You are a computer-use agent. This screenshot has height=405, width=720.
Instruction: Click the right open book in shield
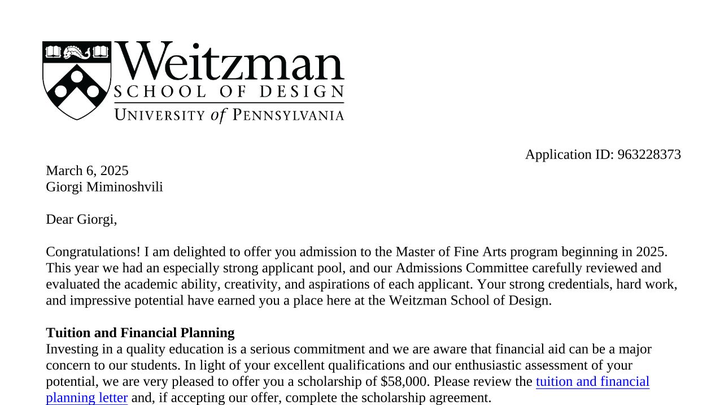[100, 52]
